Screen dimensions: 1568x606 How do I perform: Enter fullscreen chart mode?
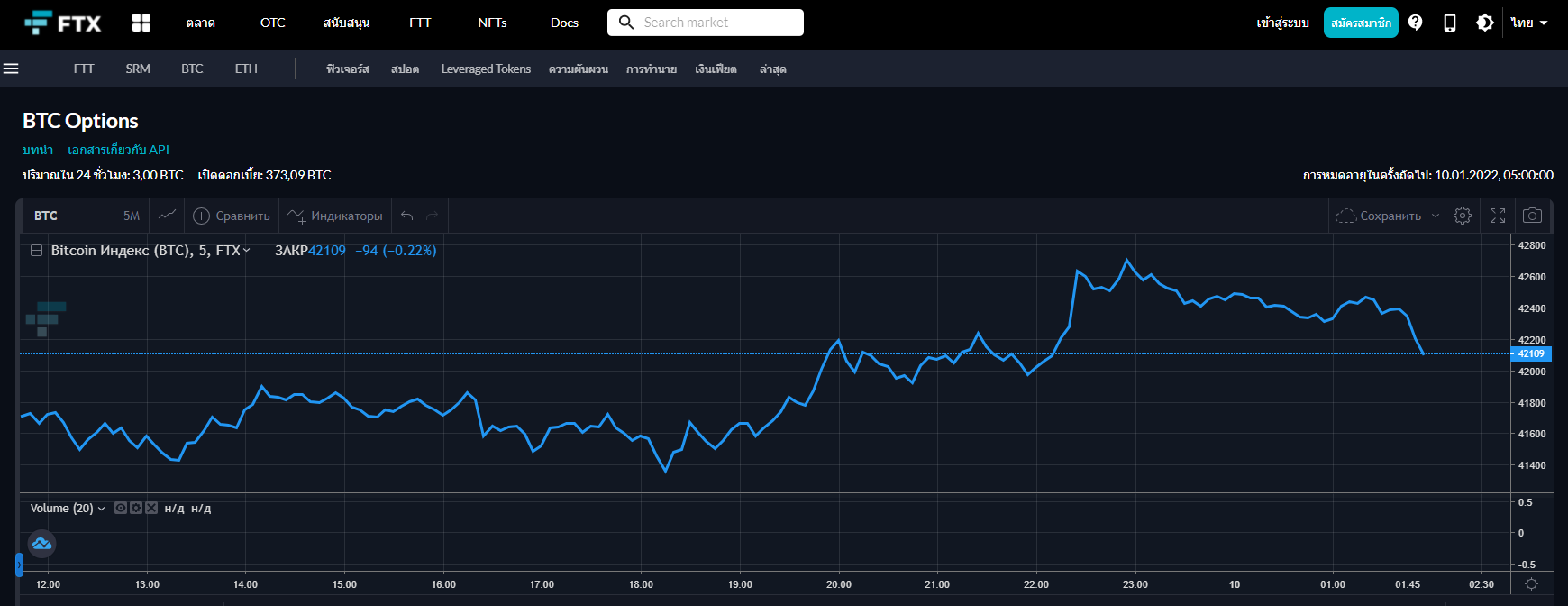click(x=1498, y=216)
